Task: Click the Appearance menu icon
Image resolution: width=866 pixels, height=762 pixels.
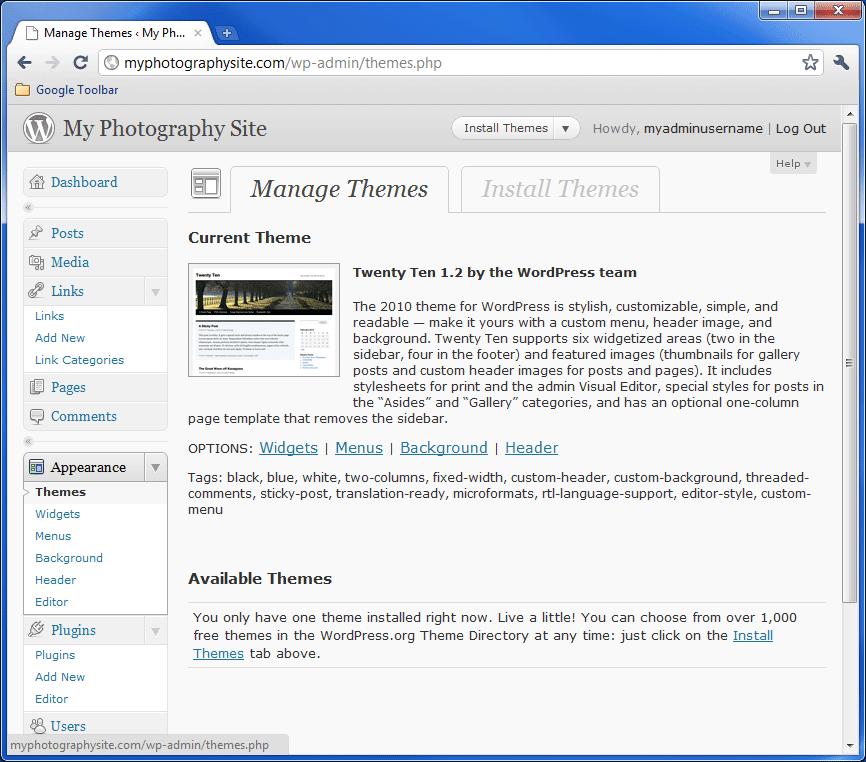Action: point(36,467)
